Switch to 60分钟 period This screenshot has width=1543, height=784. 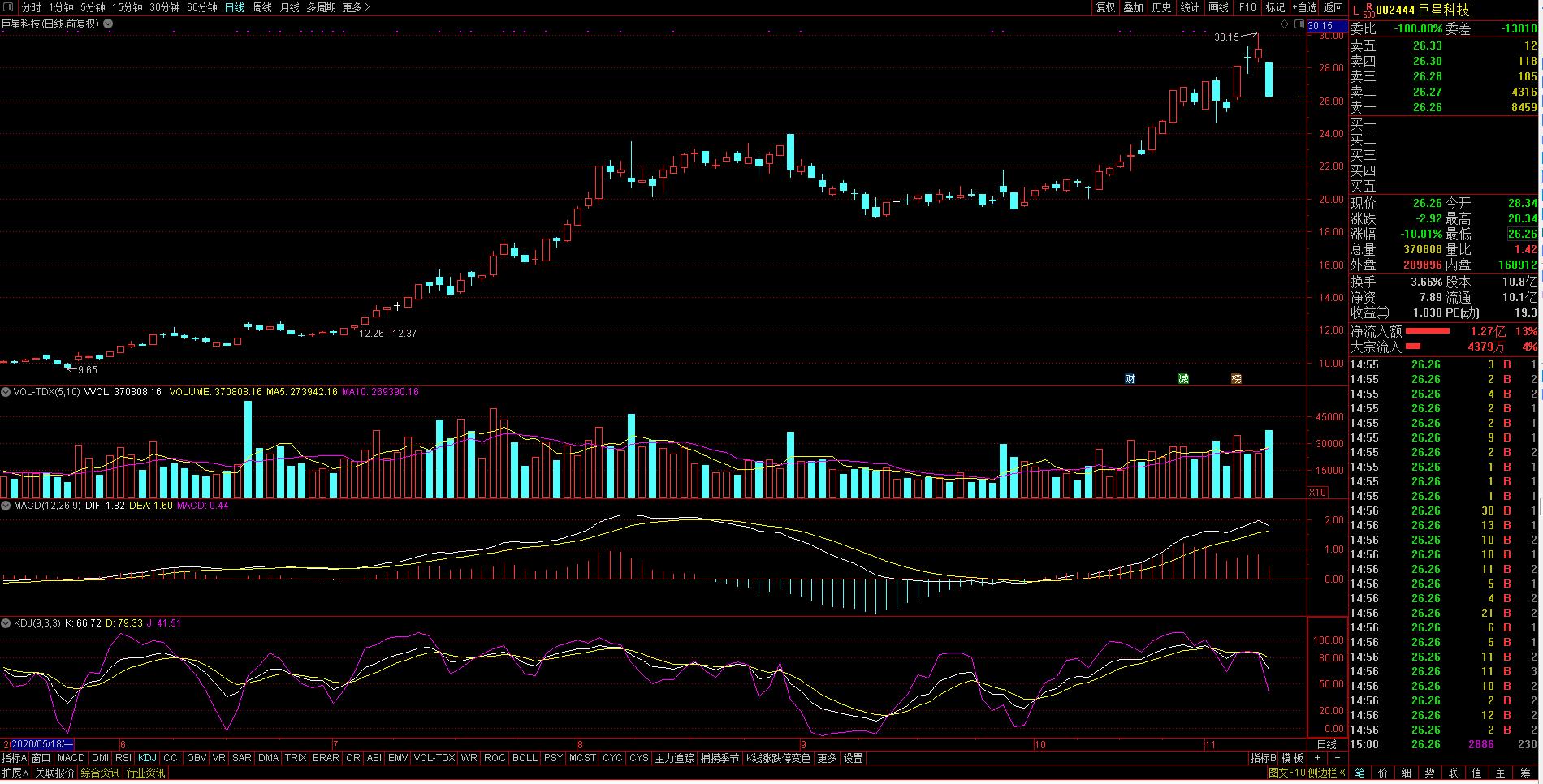(x=202, y=7)
